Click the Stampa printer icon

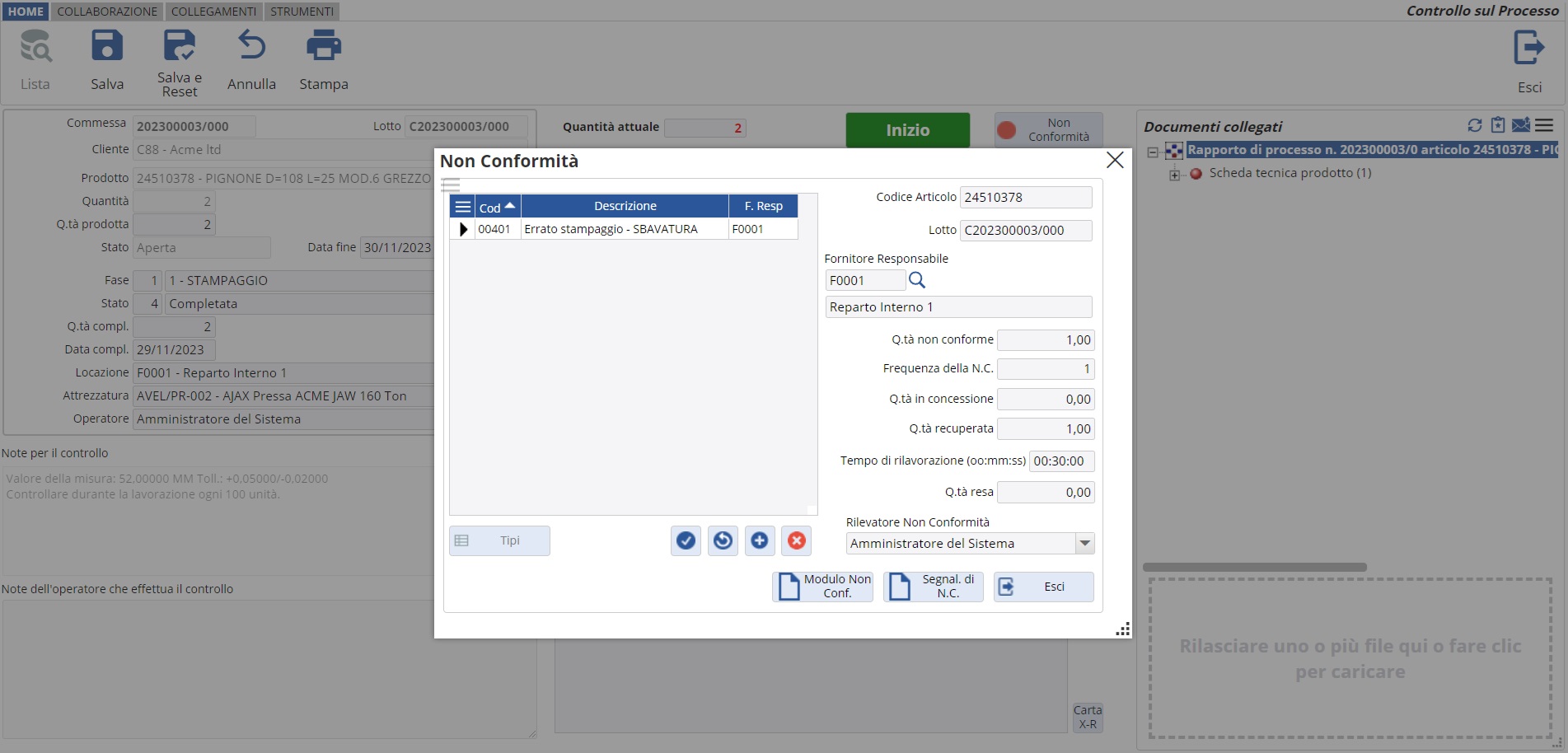click(x=323, y=46)
